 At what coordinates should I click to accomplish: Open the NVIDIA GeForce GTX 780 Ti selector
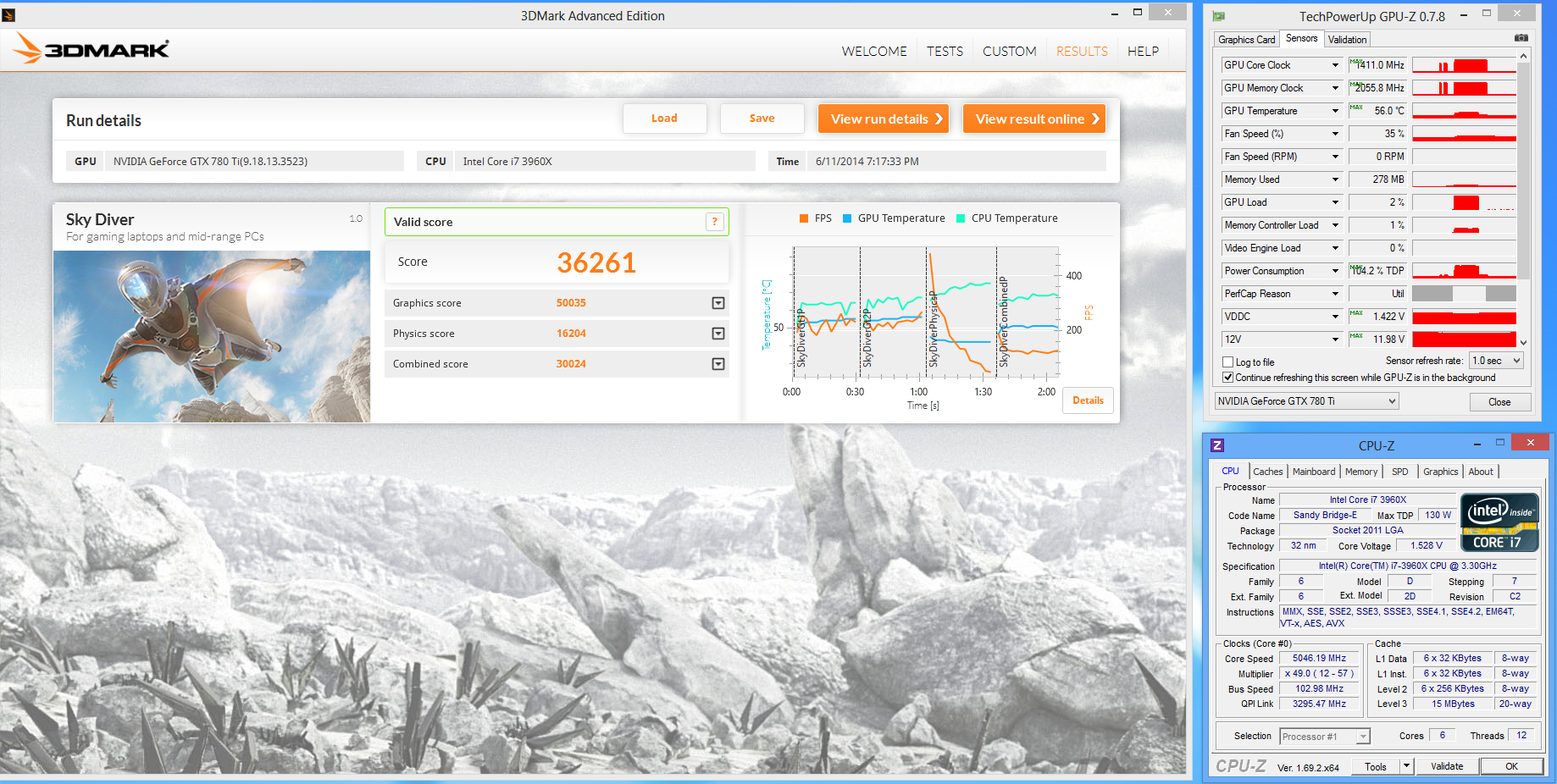(x=1306, y=401)
